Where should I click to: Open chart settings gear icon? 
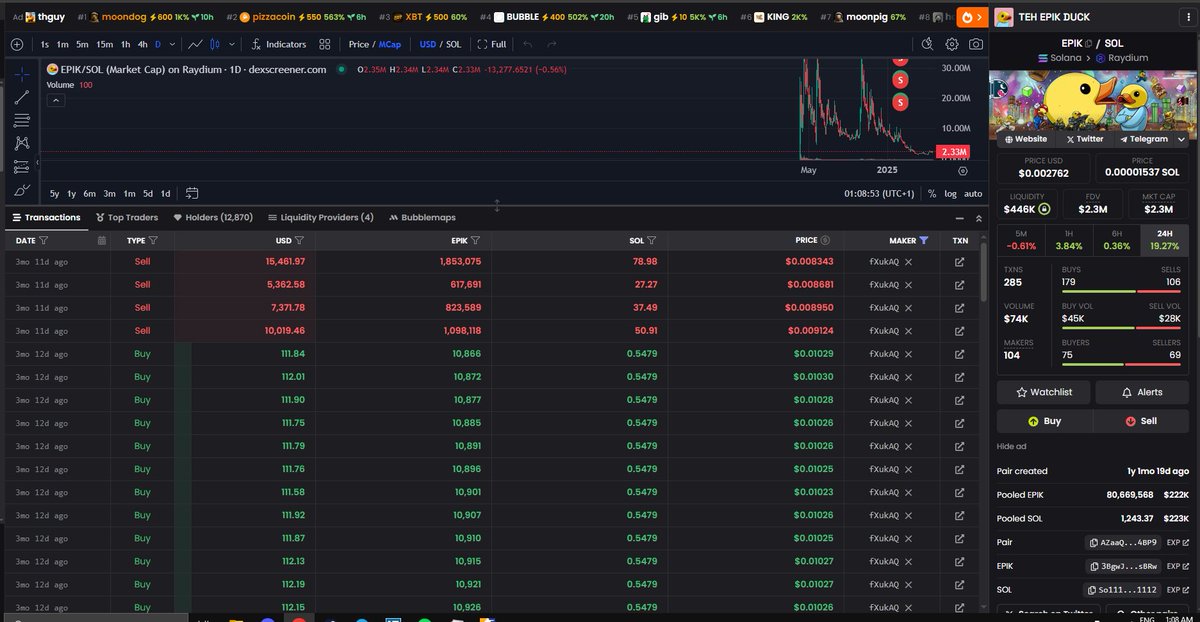coord(951,44)
